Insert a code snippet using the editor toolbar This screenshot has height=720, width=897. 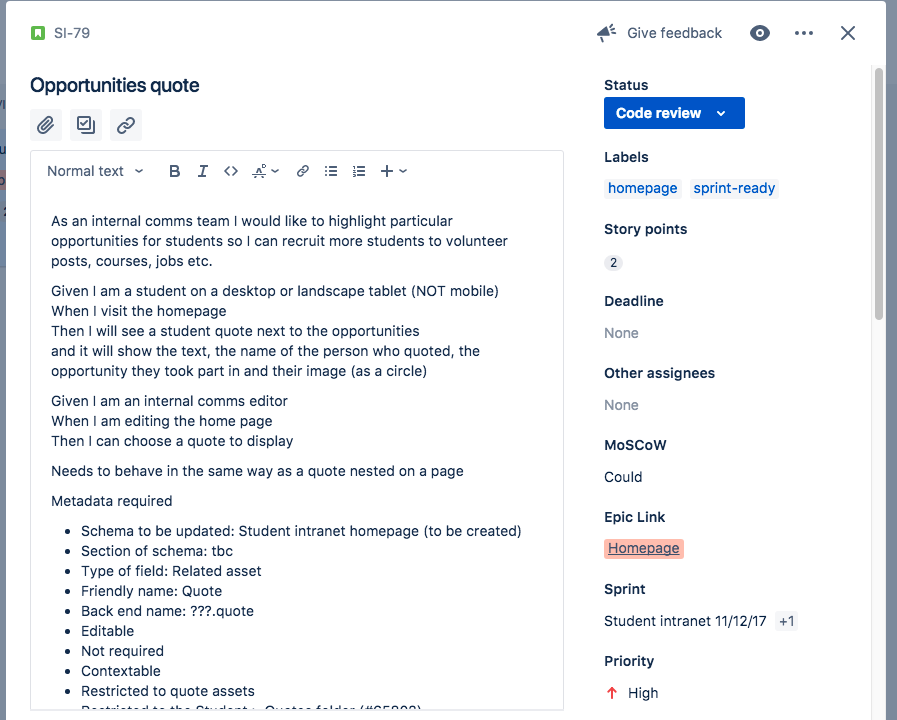(x=231, y=170)
